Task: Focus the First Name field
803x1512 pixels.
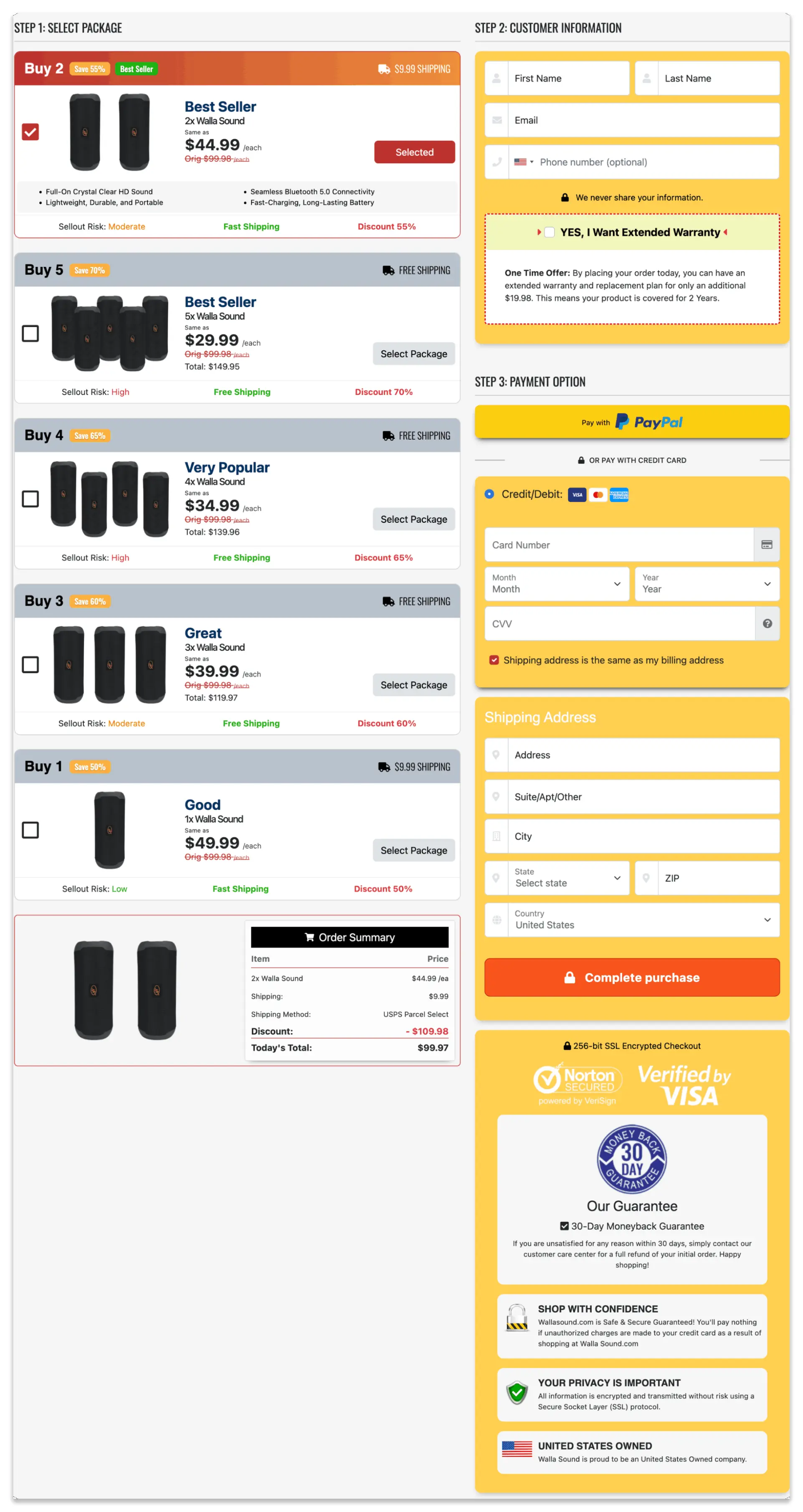Action: pyautogui.click(x=568, y=78)
